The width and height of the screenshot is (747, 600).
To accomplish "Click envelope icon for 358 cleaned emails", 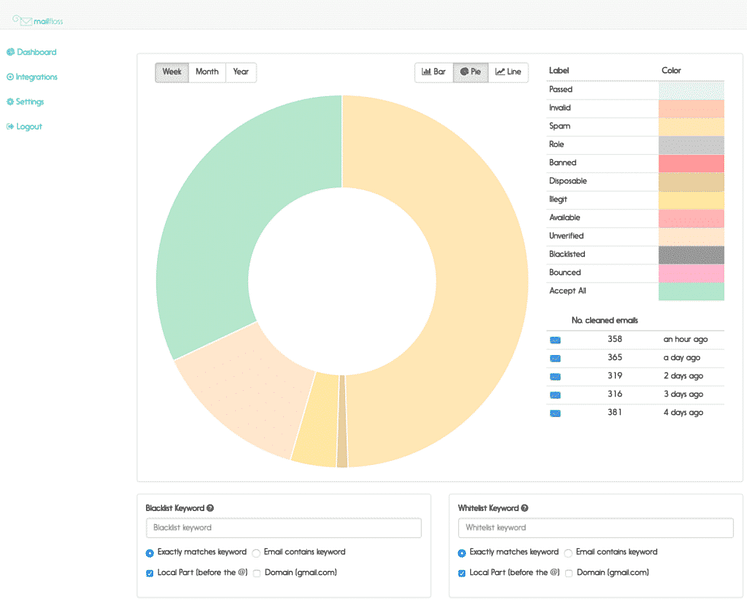I will coord(555,340).
